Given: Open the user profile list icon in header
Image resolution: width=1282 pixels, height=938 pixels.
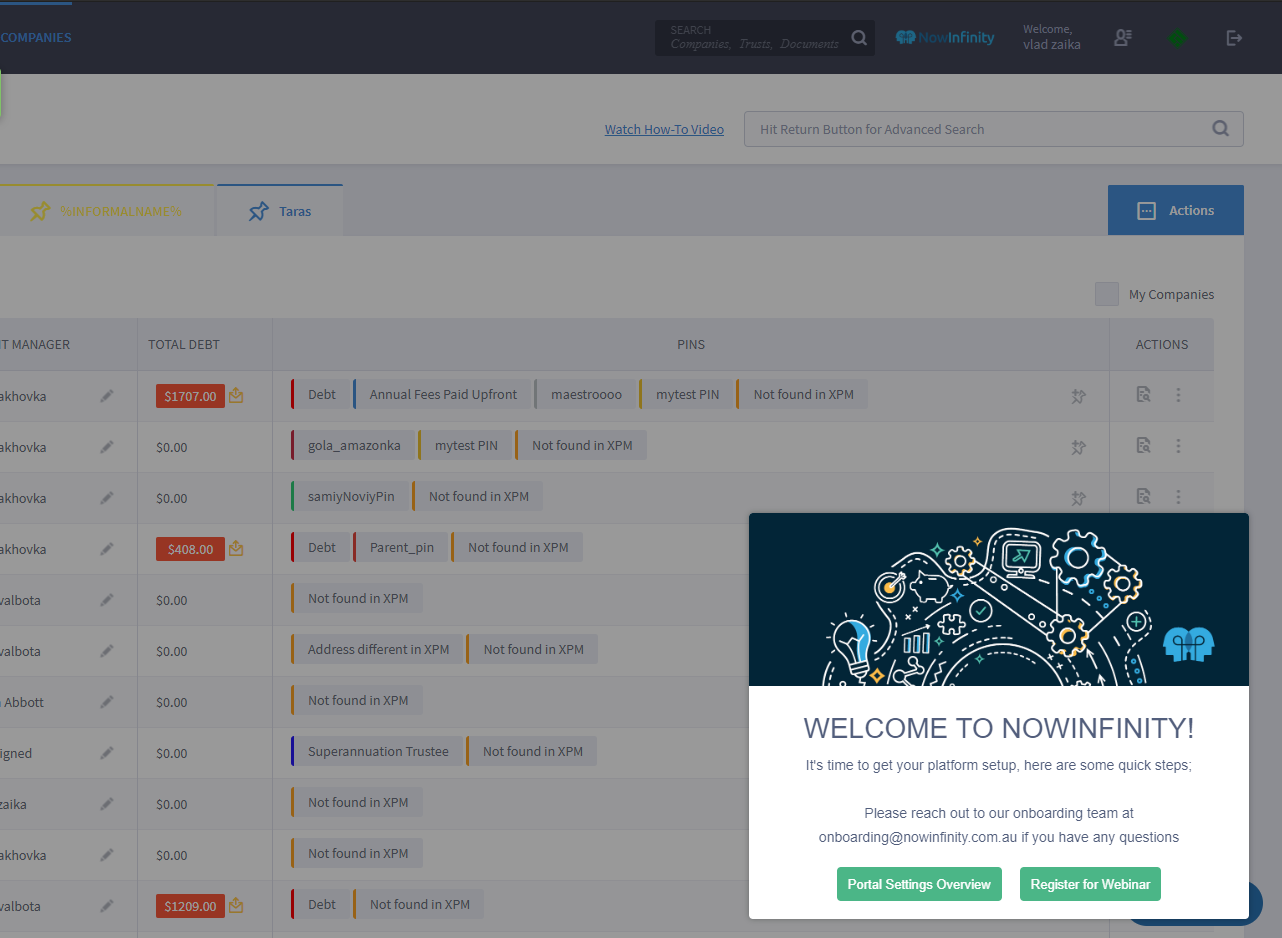Looking at the screenshot, I should pyautogui.click(x=1123, y=38).
